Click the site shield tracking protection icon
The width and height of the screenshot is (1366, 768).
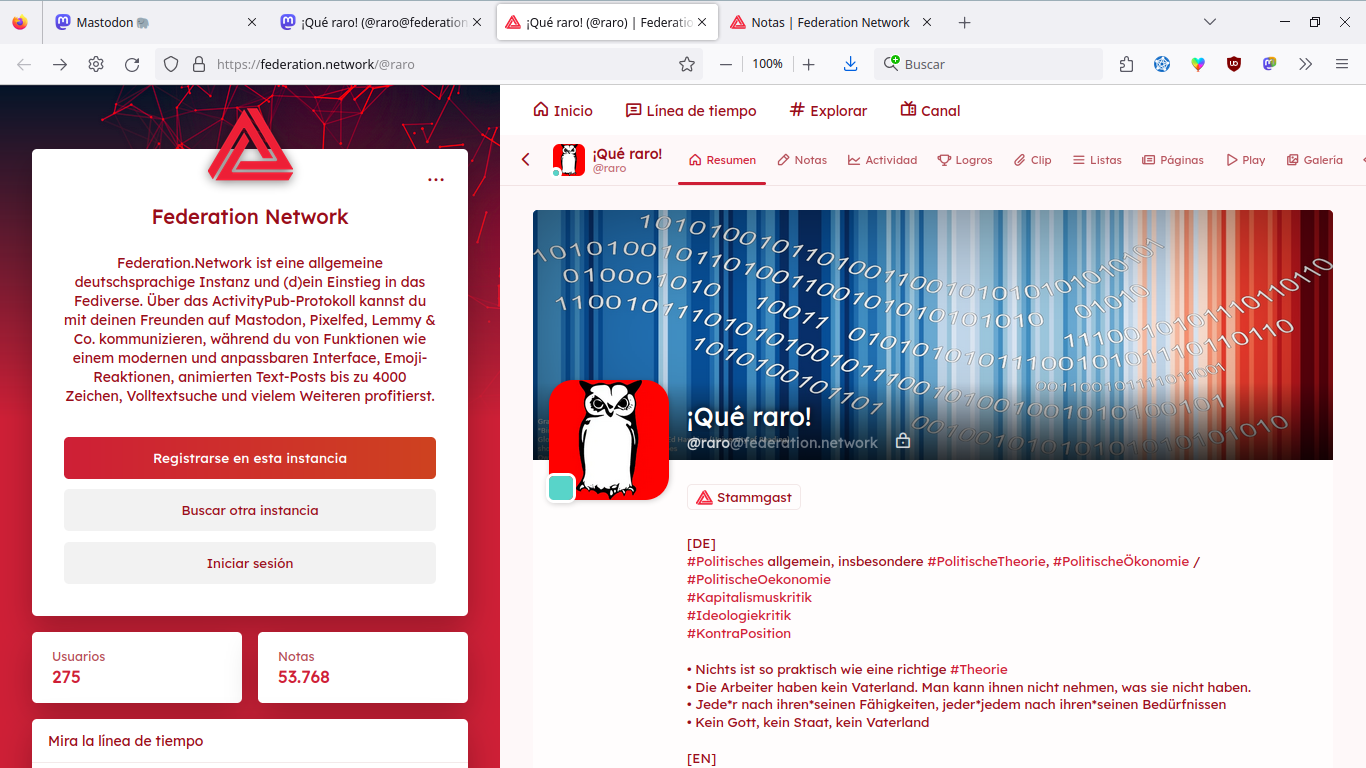pos(171,64)
